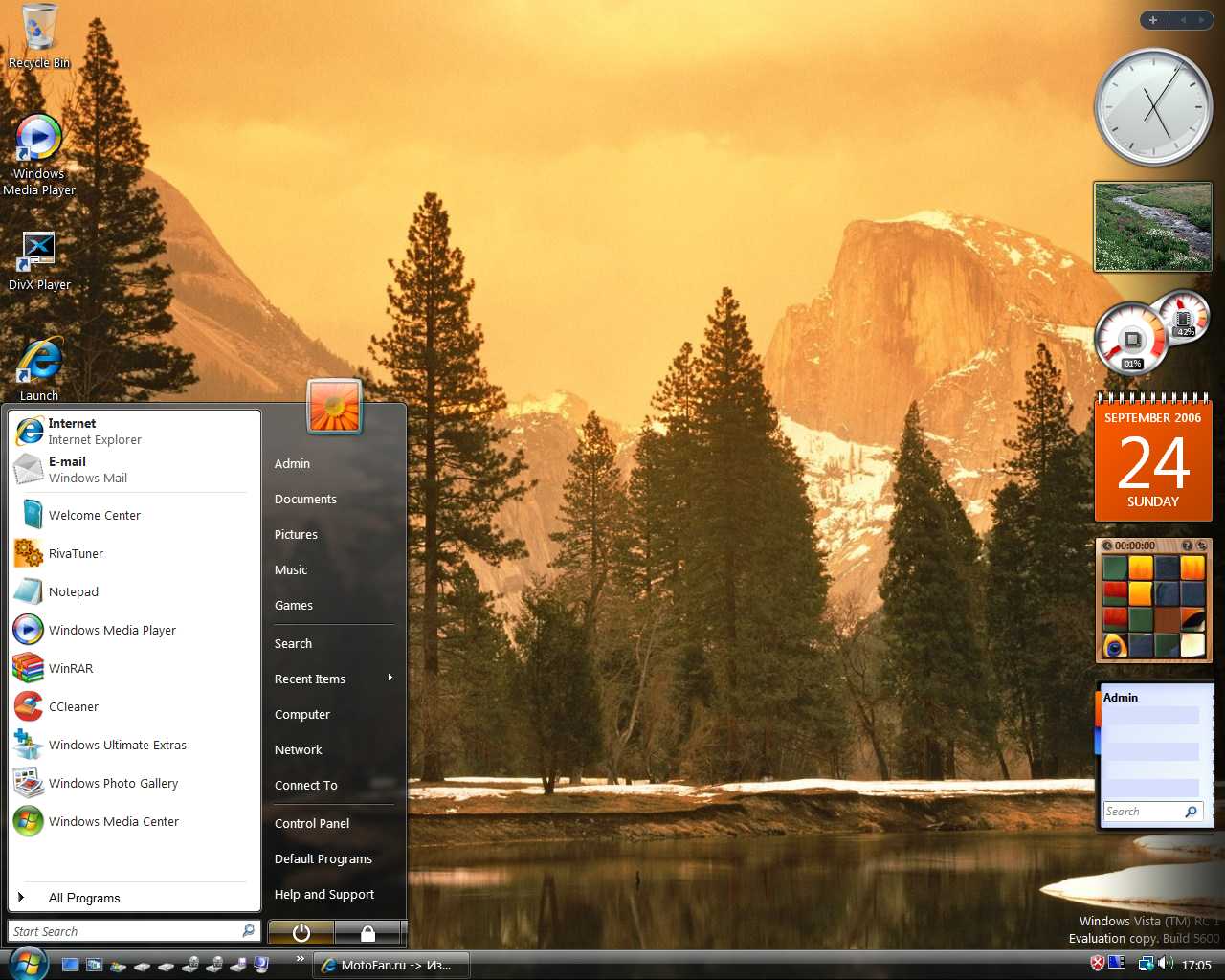The width and height of the screenshot is (1225, 980).
Task: Click the MotoFan.ru taskbar button
Action: (392, 965)
